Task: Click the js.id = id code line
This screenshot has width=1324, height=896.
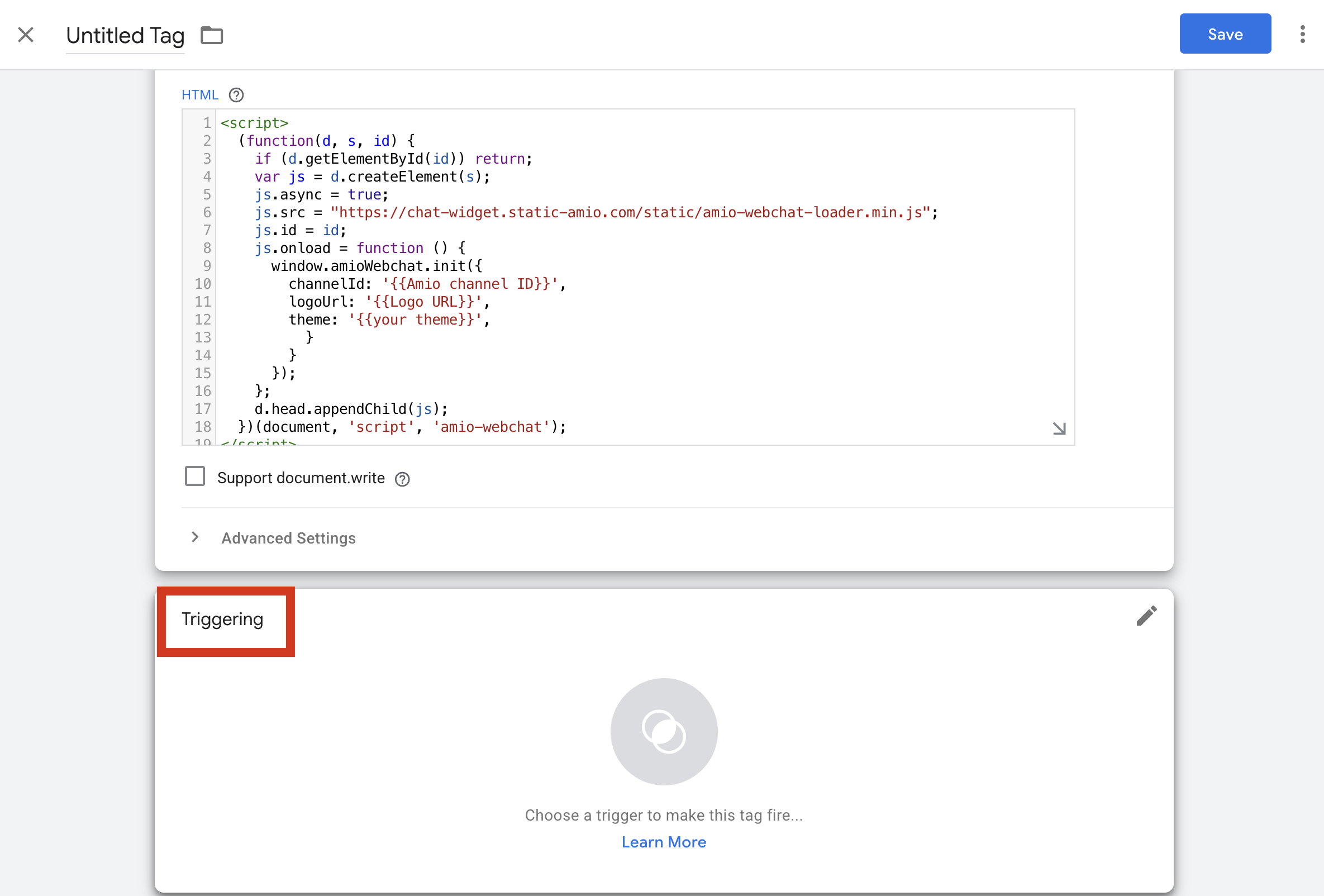Action: (x=300, y=230)
